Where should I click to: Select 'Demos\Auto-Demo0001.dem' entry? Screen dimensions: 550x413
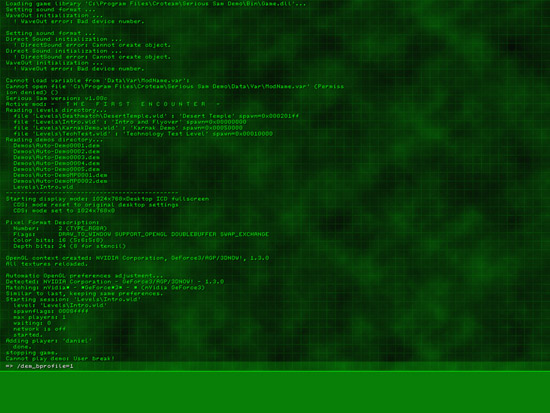(56, 146)
